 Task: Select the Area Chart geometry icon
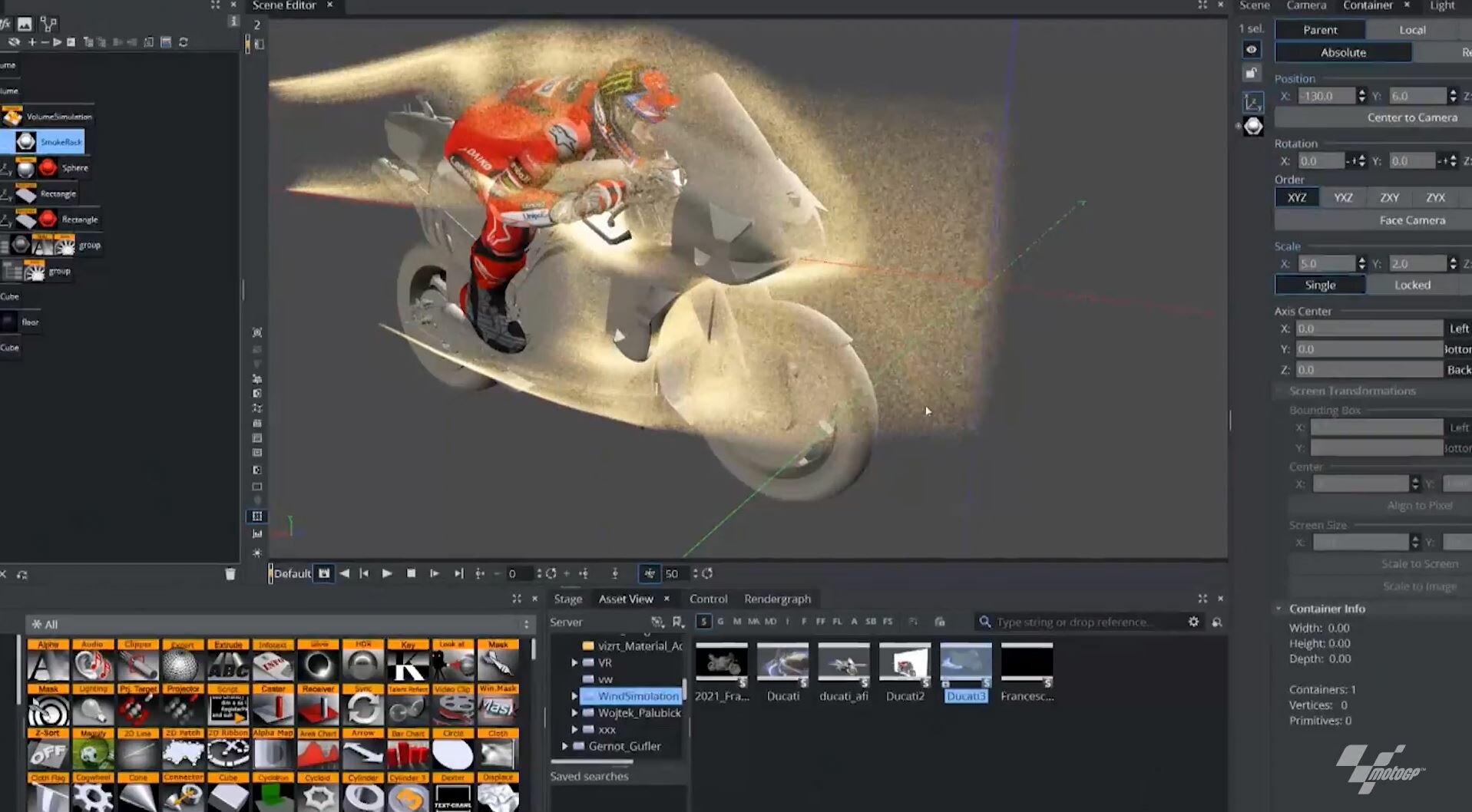[318, 750]
